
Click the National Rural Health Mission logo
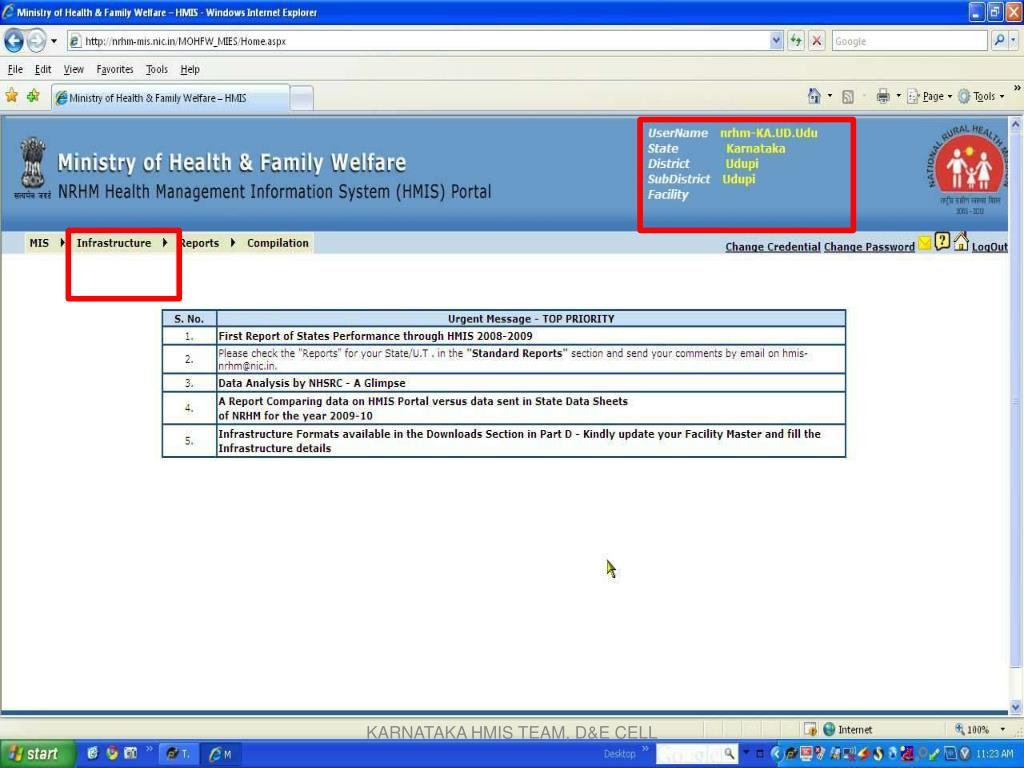click(x=968, y=168)
